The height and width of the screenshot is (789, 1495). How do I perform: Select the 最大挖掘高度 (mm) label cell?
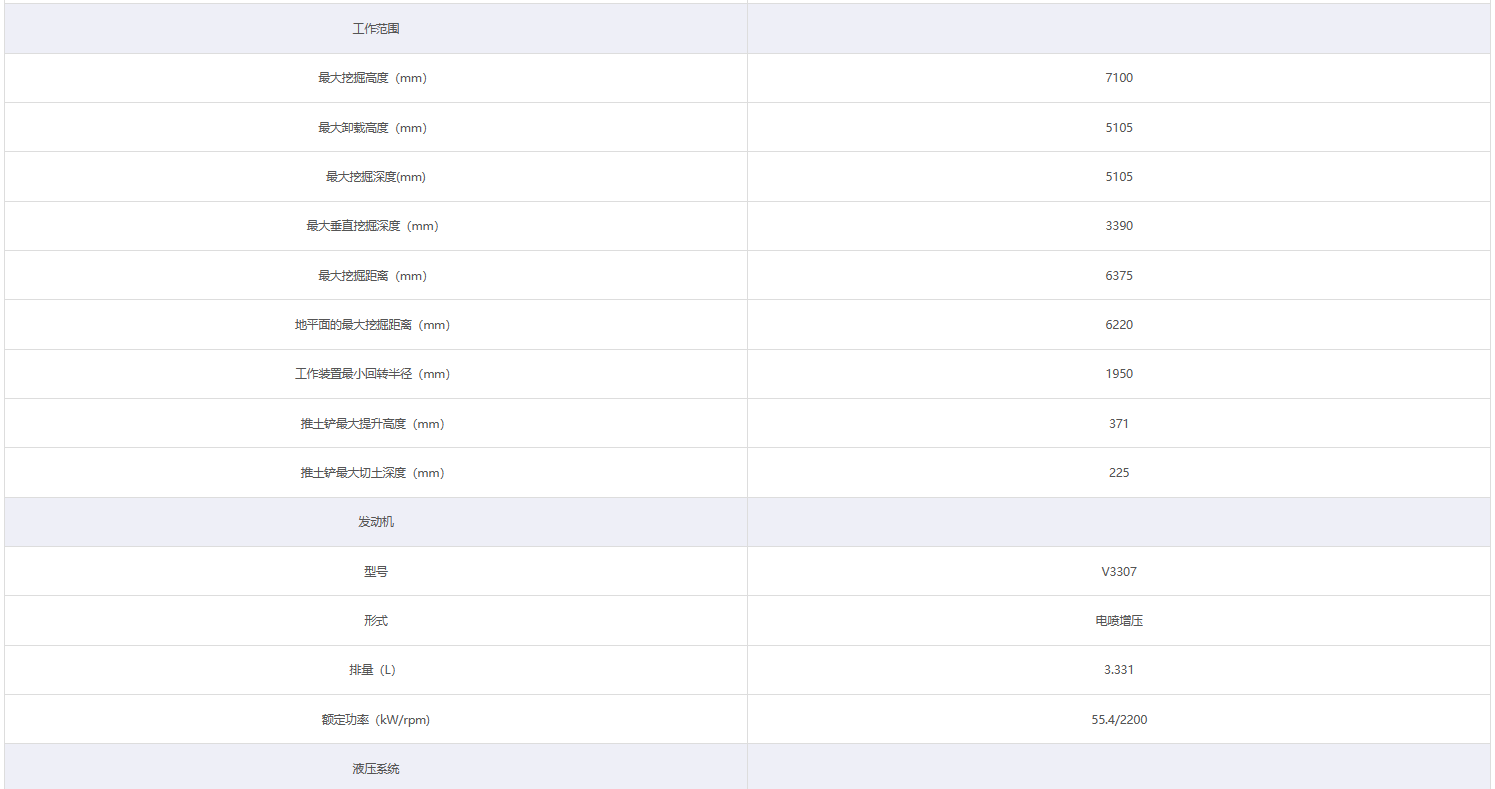point(372,78)
